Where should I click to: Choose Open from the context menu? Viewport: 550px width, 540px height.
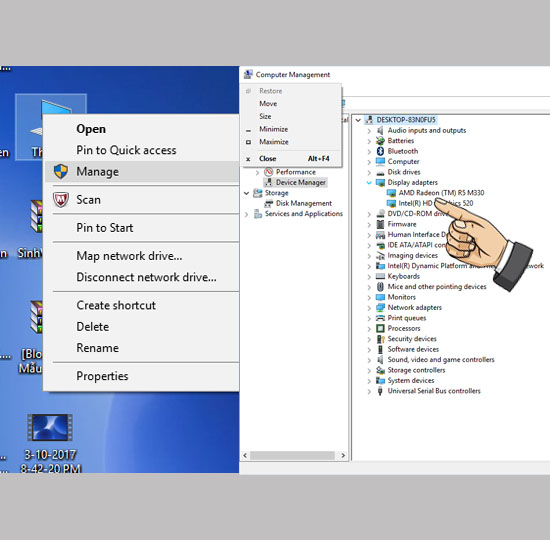[91, 129]
